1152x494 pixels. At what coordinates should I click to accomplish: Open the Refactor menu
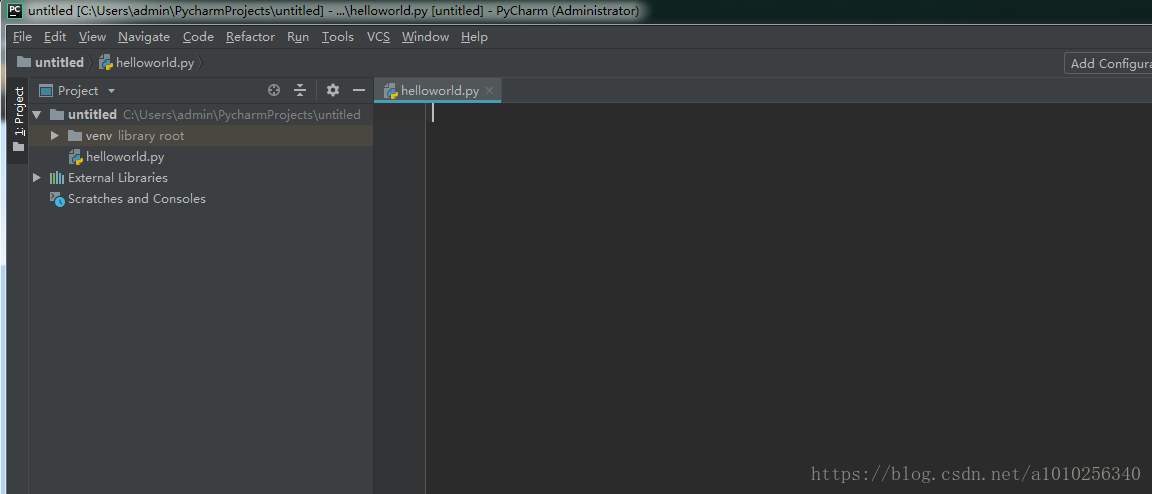[x=250, y=37]
